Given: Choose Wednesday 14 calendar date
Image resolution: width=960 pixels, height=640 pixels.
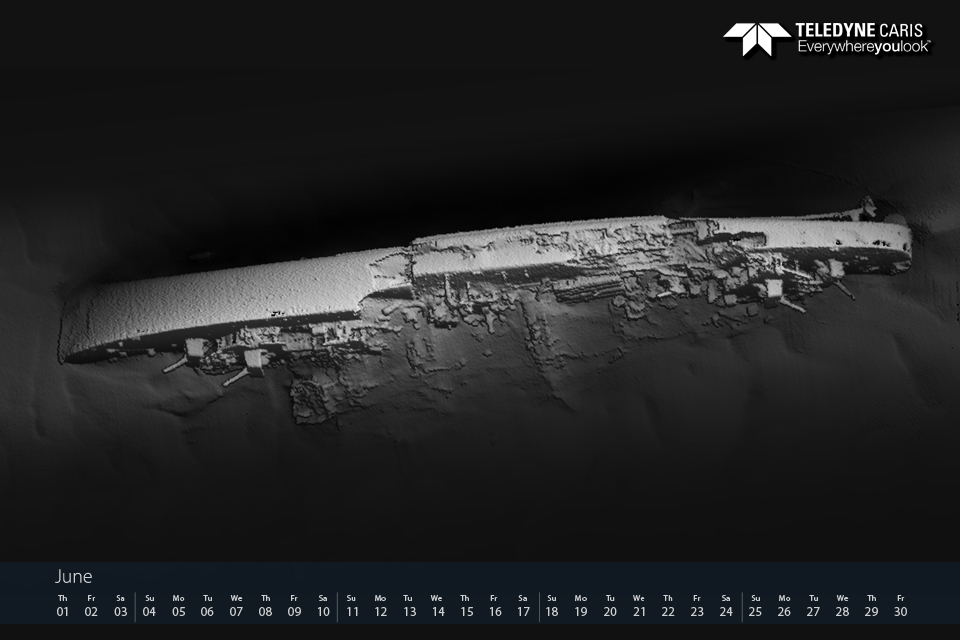Looking at the screenshot, I should pos(437,605).
